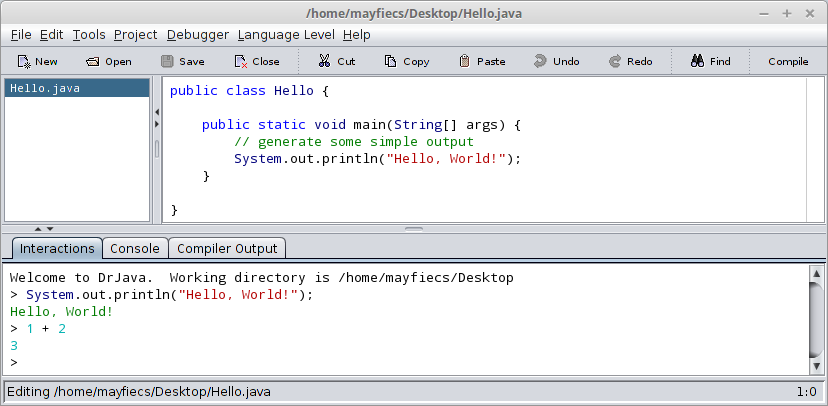This screenshot has height=406, width=828.
Task: Open a file using the Open toolbar button
Action: coord(108,62)
